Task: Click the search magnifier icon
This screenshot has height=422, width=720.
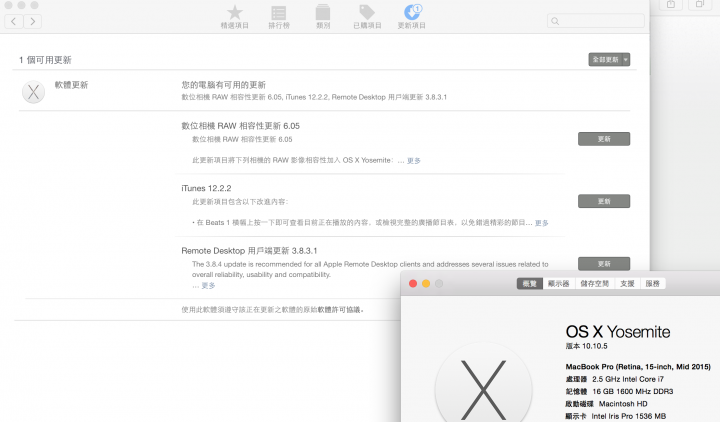Action: pyautogui.click(x=555, y=21)
